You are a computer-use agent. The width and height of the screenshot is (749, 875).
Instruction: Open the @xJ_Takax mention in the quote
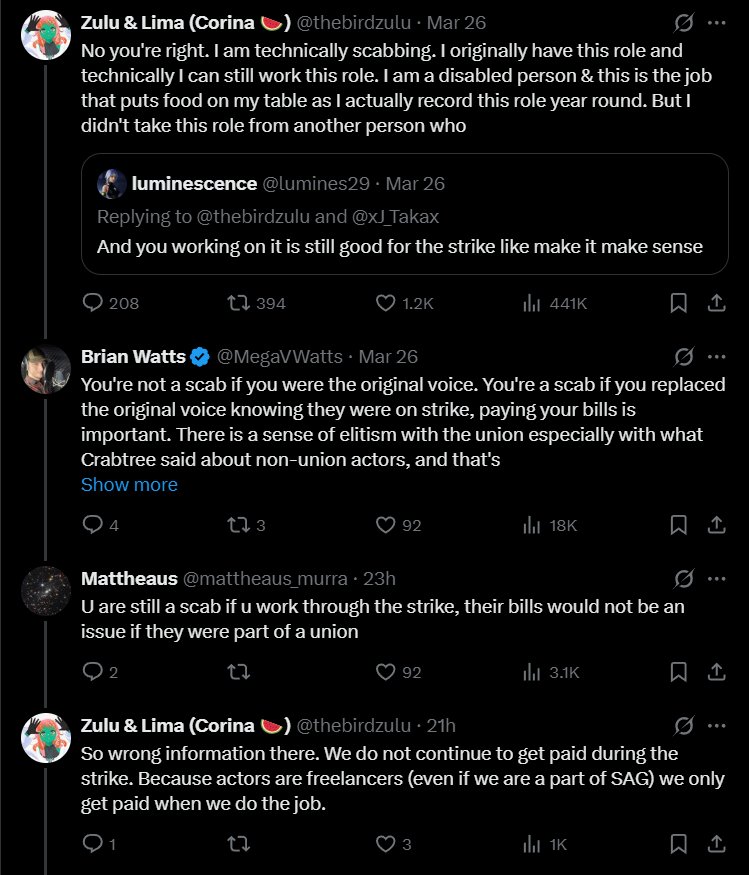pyautogui.click(x=395, y=217)
